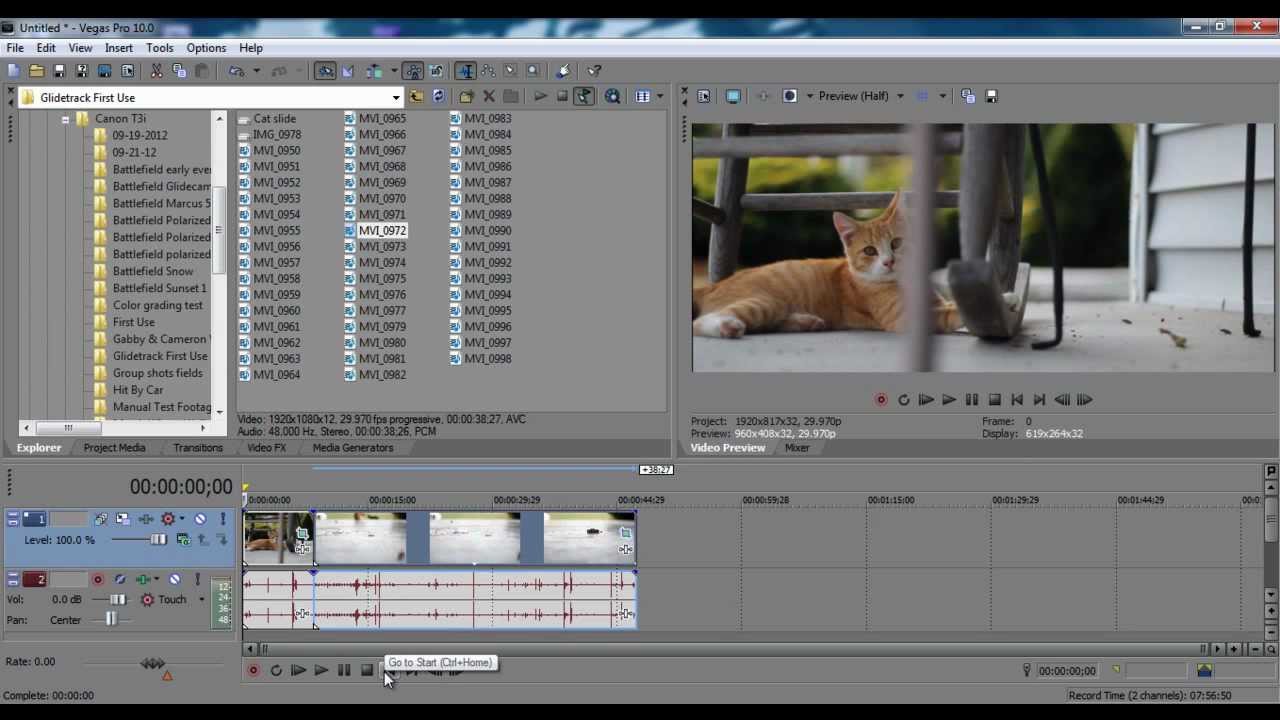Open the Insert menu
The height and width of the screenshot is (720, 1280).
pyautogui.click(x=118, y=48)
